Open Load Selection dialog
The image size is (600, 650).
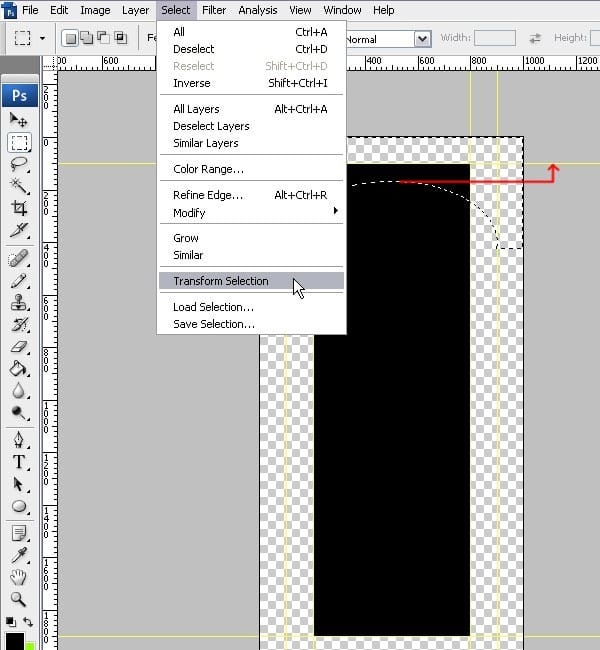tap(251, 307)
